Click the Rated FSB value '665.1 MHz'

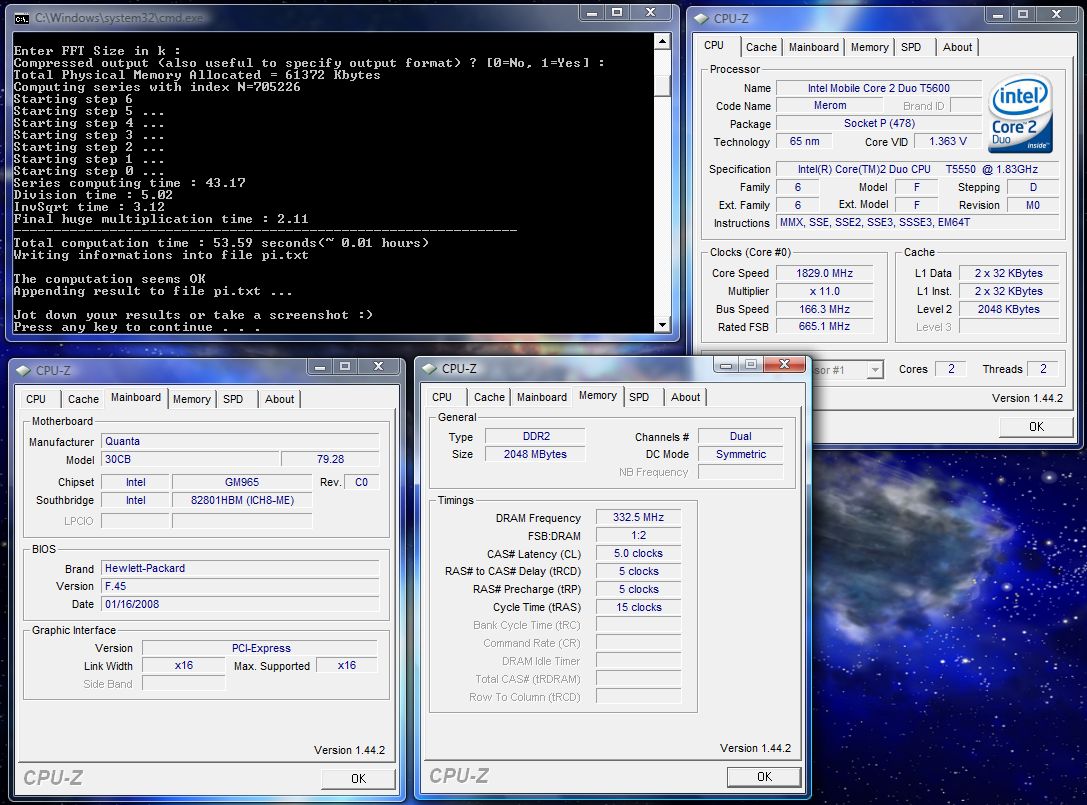pos(824,327)
